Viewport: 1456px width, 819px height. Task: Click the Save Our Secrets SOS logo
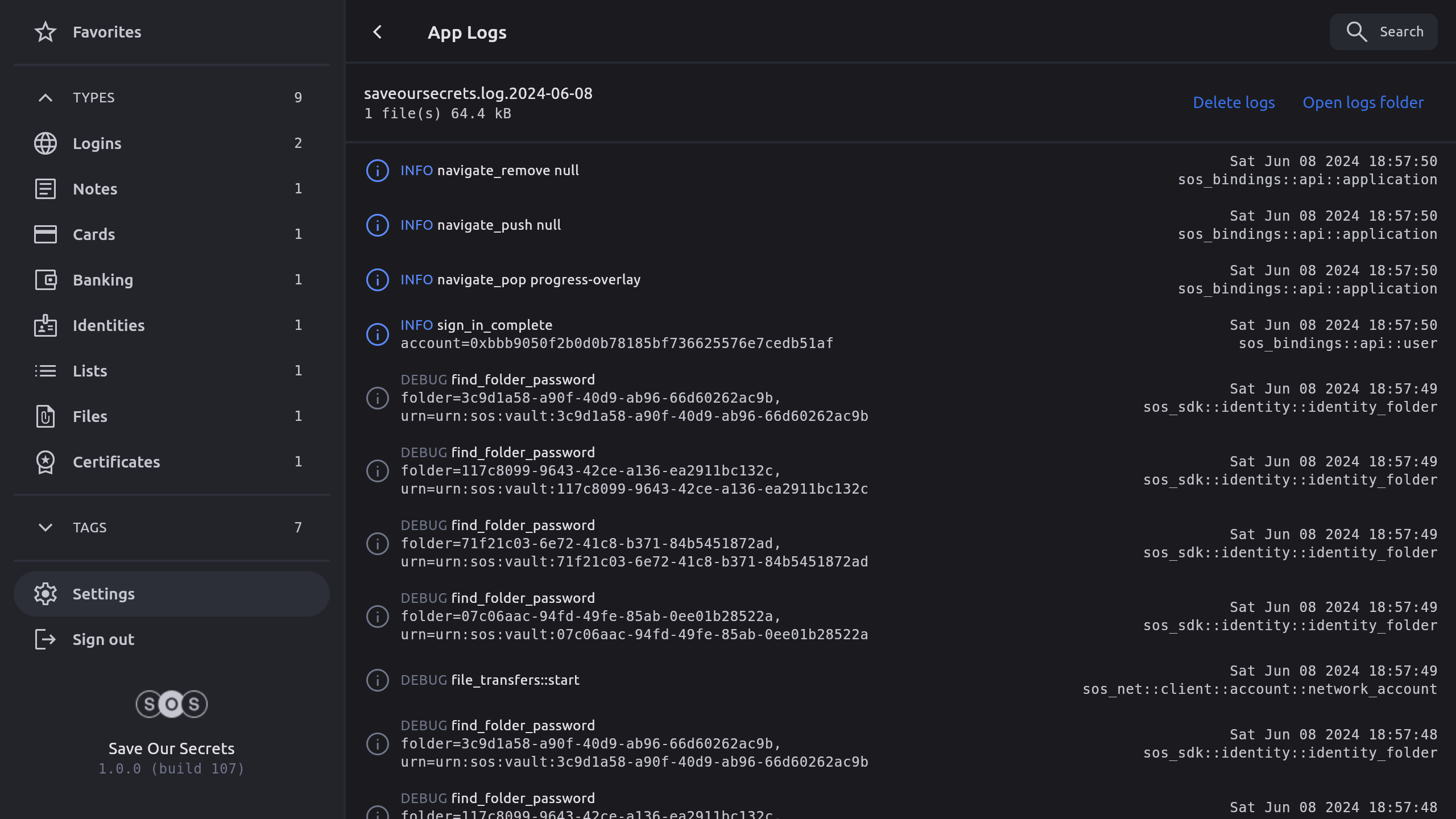[171, 704]
